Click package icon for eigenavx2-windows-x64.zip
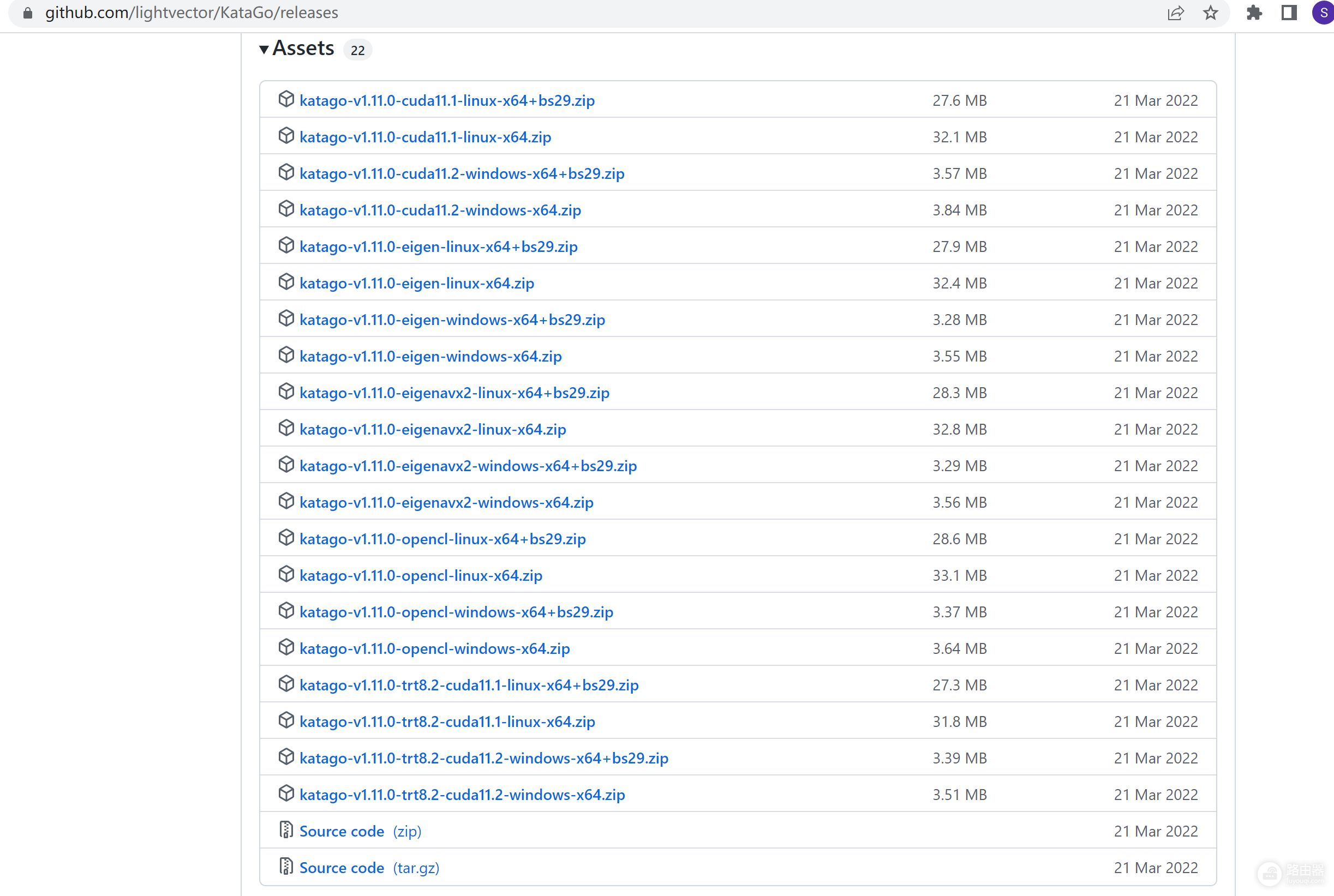This screenshot has height=896, width=1334. tap(286, 502)
